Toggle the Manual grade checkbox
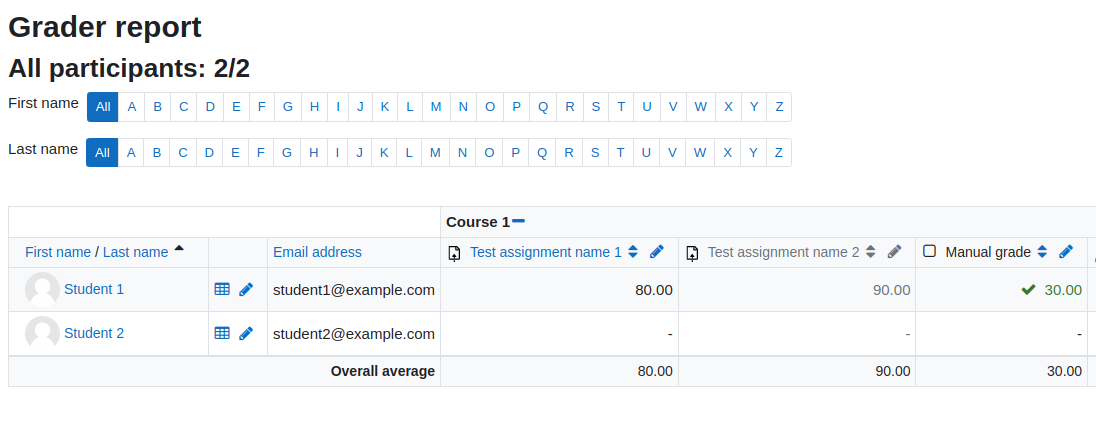 click(x=929, y=251)
